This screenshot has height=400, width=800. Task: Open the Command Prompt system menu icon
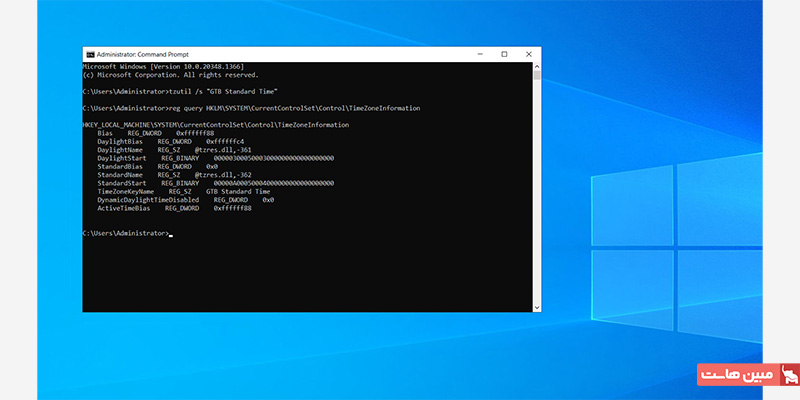[89, 53]
